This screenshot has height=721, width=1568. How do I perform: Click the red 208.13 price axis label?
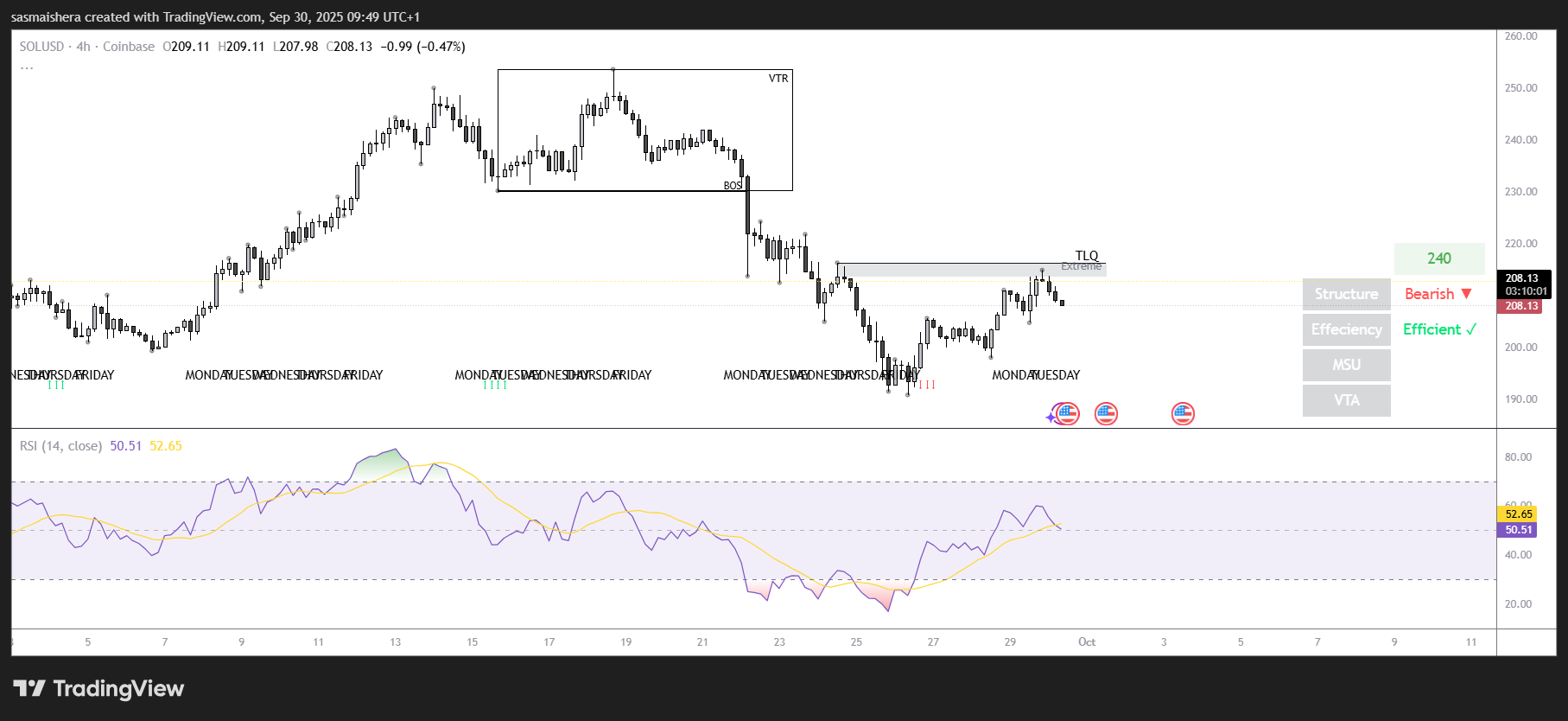[1521, 306]
